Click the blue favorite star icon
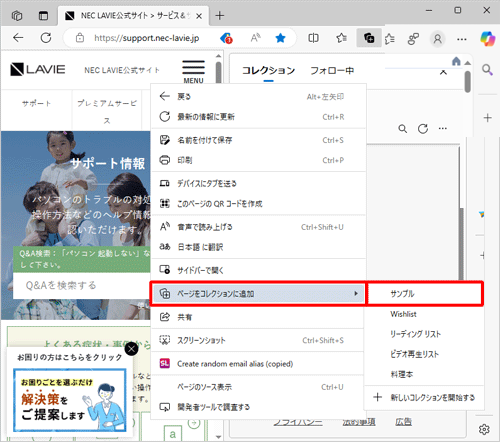The image size is (500, 442). click(x=280, y=38)
